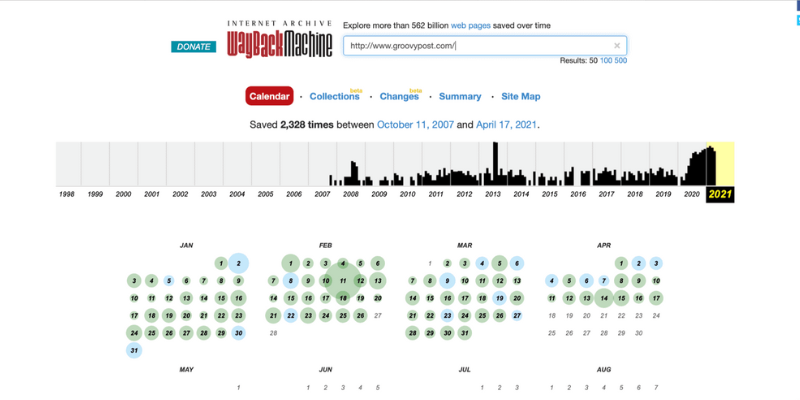The width and height of the screenshot is (800, 400).
Task: Show 100 results
Action: pos(606,61)
